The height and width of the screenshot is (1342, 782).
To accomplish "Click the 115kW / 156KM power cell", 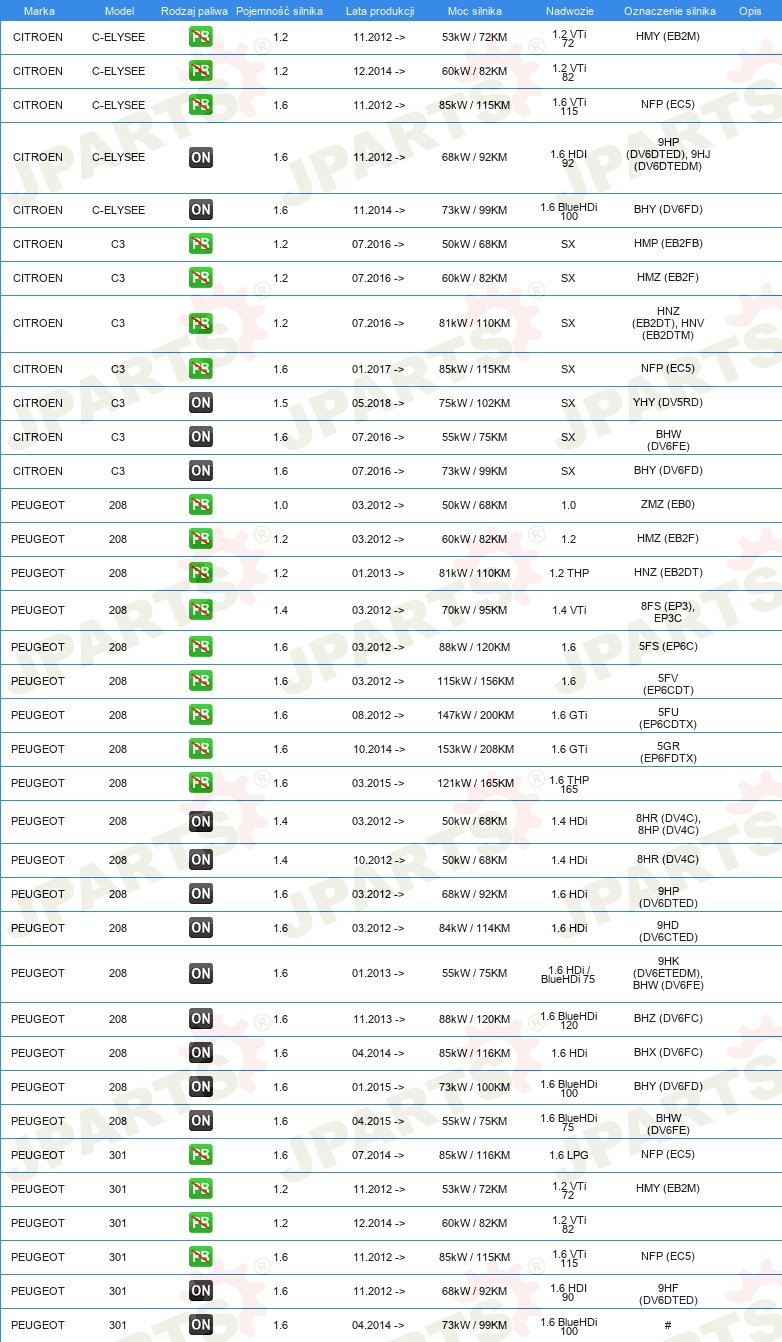I will (x=475, y=682).
